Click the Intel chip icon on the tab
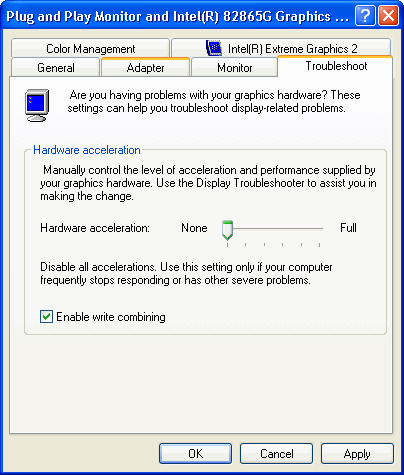The image size is (404, 475). pos(214,48)
